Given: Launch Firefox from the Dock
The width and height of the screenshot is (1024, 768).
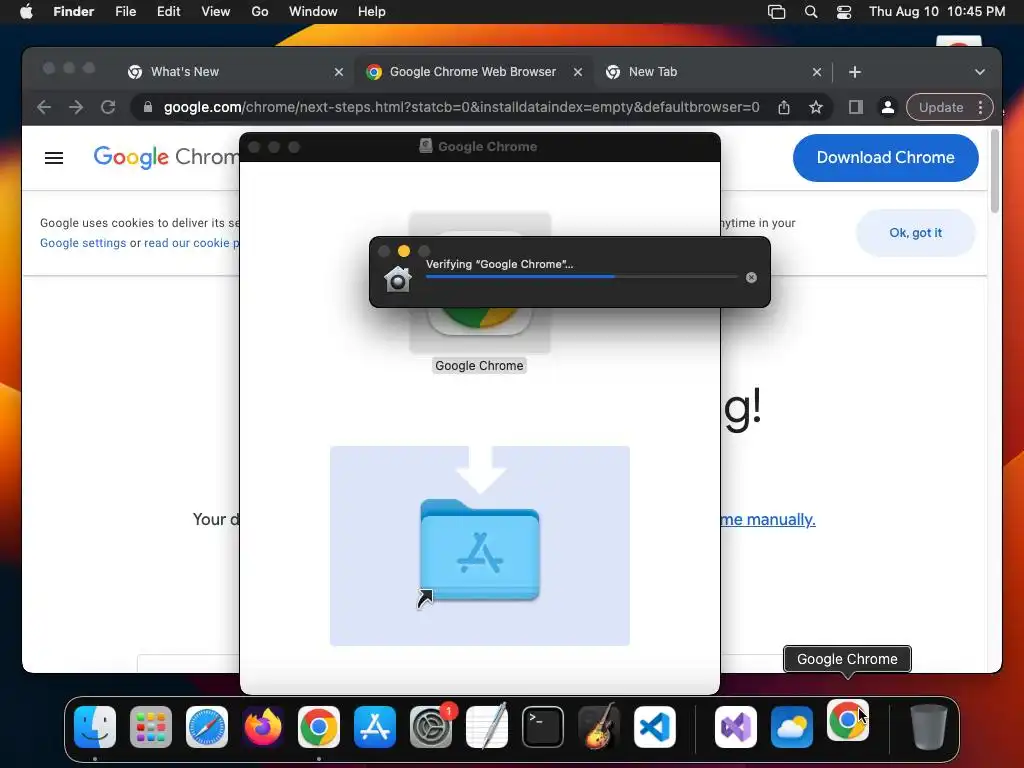Looking at the screenshot, I should [x=263, y=727].
